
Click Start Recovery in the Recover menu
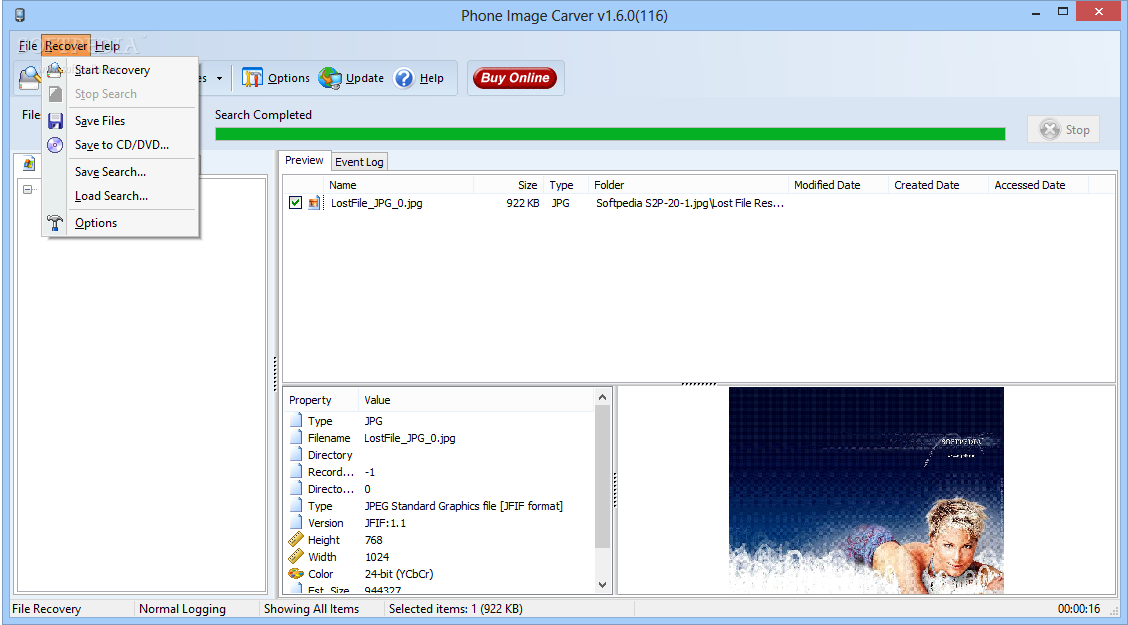point(112,70)
